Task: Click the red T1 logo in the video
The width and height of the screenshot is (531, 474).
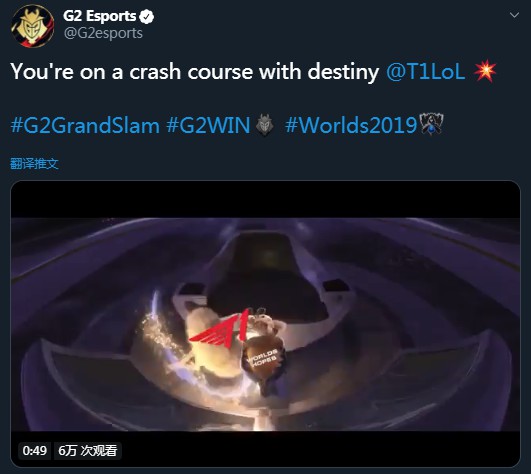Action: pos(220,328)
